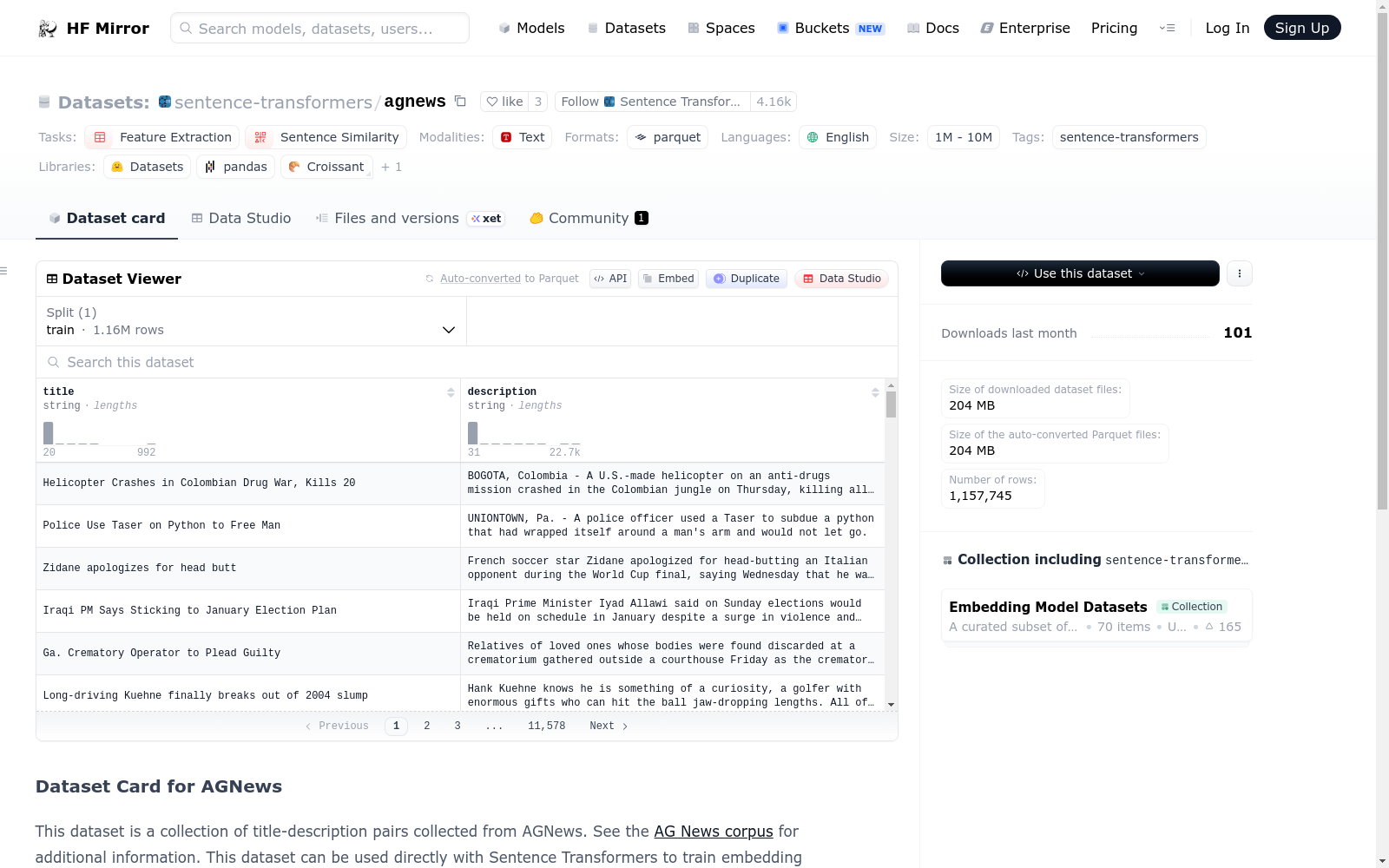Show the additional libraries with + 1
Viewport: 1389px width, 868px height.
[x=392, y=167]
